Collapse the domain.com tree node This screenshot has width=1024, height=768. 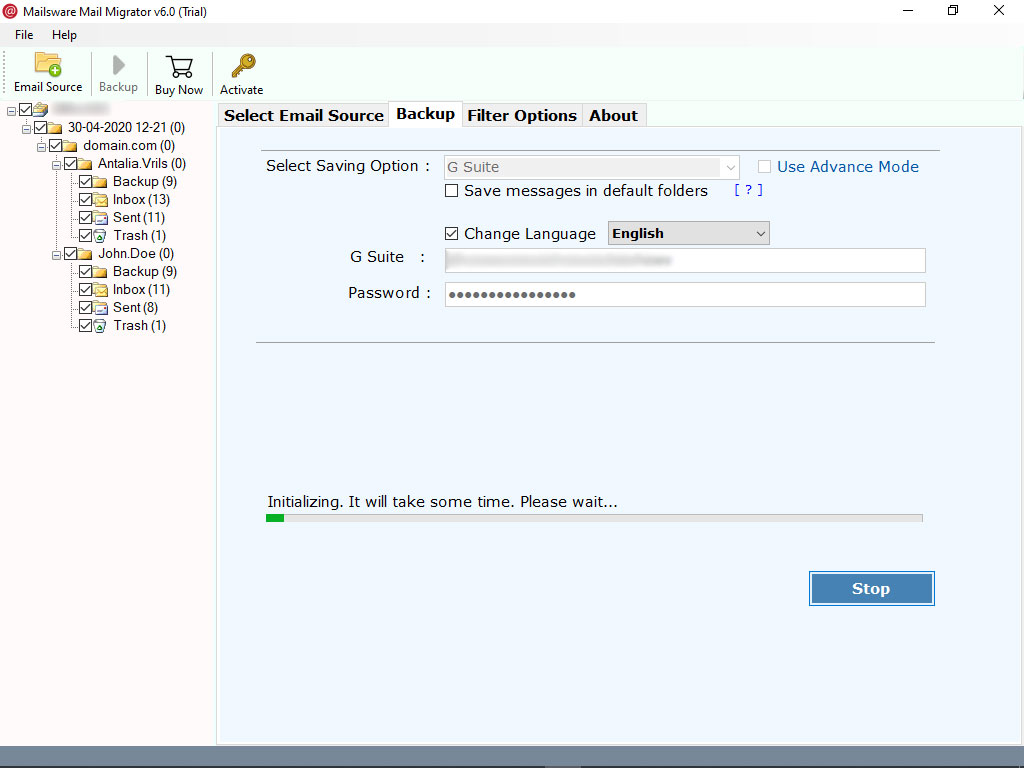coord(41,148)
